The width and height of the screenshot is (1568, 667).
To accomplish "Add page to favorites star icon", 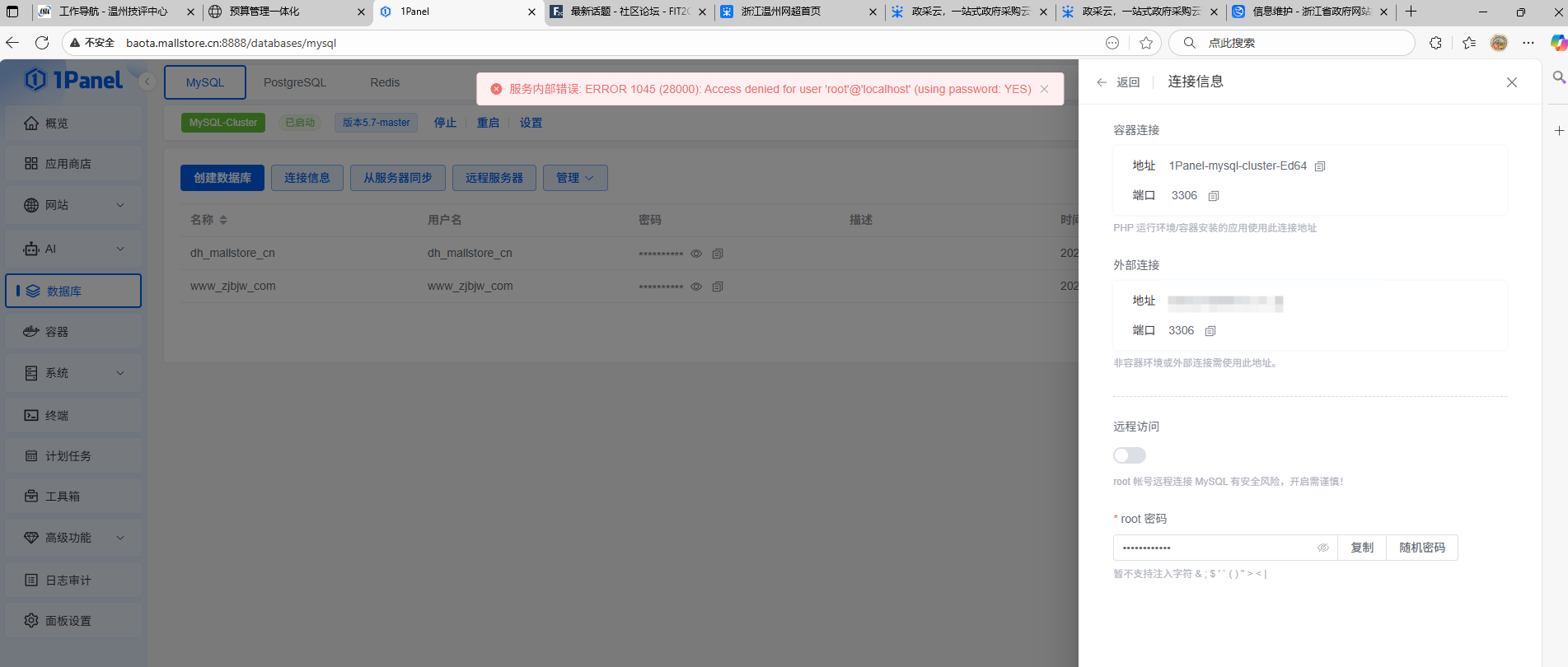I will [1146, 43].
